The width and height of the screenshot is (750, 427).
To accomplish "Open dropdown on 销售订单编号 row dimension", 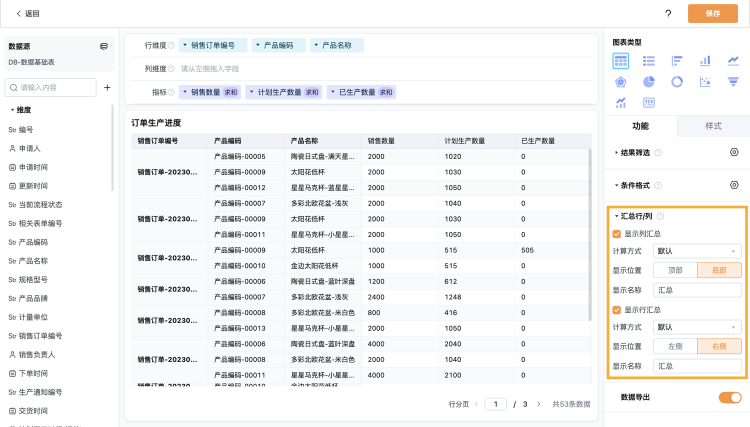I will click(x=184, y=45).
